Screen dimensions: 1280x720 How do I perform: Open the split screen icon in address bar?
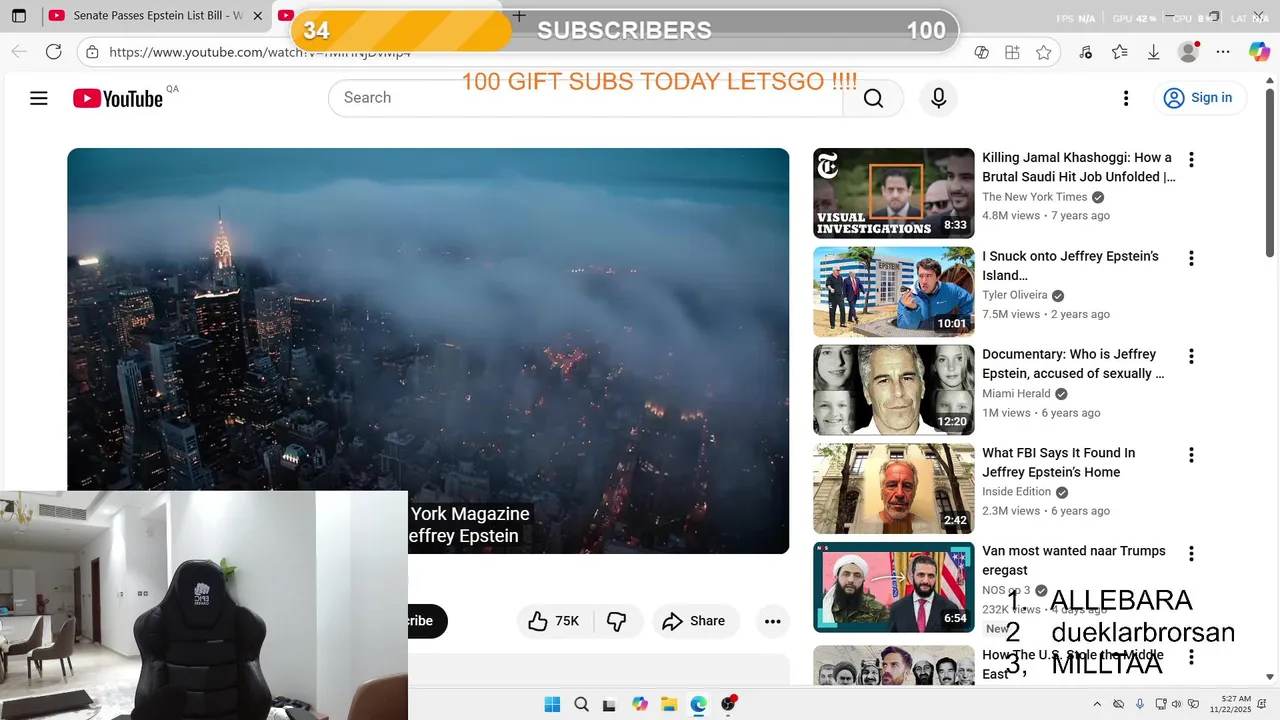[x=982, y=52]
